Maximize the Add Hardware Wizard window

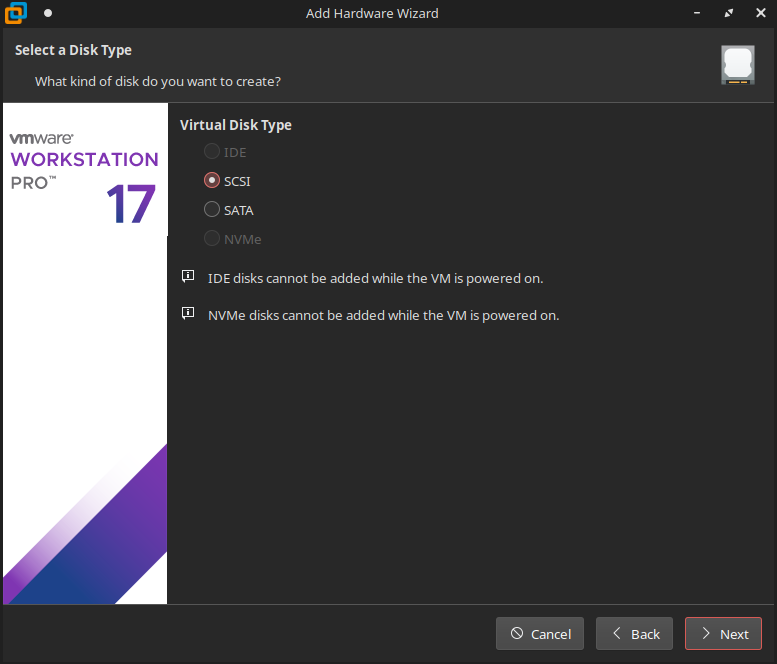pyautogui.click(x=727, y=13)
